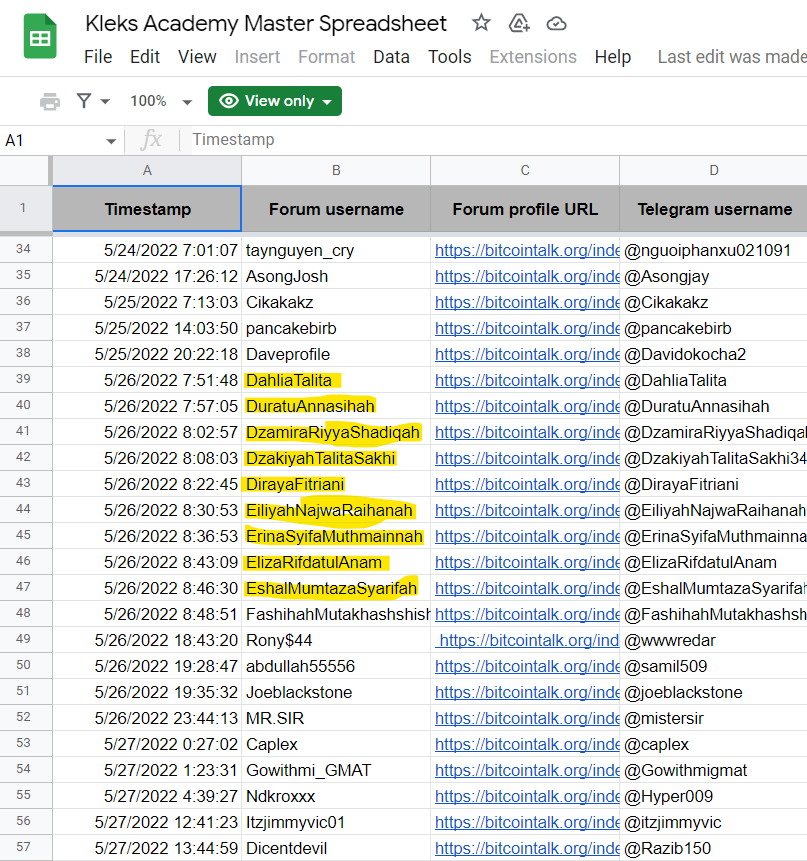This screenshot has width=807, height=861.
Task: Open the bitcointalk link for tayngyuen_cry
Action: pos(527,250)
